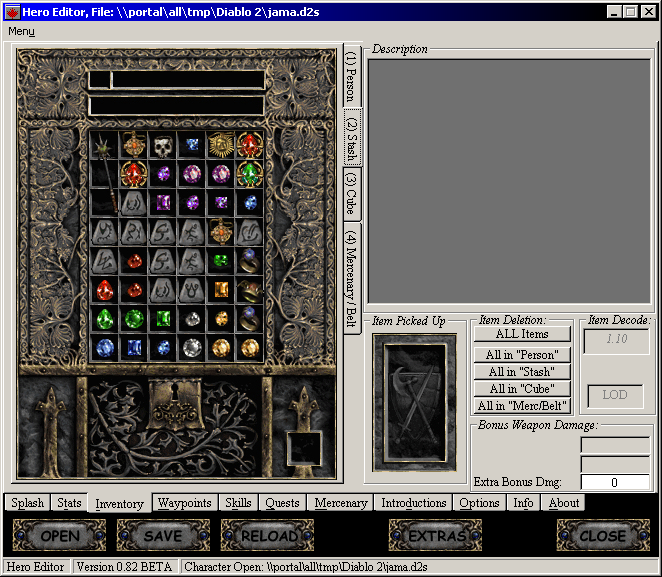Pick up the large teardrop red ruby
Screen dimensions: 662x577
[105, 290]
